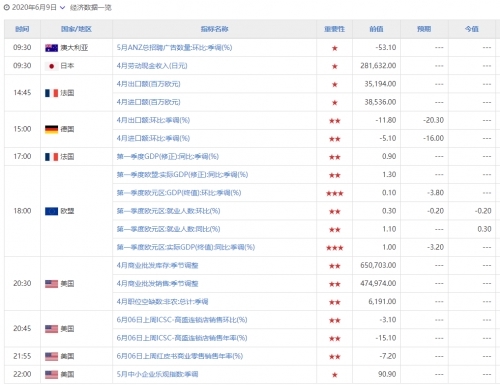
Task: Click the France flag in 14:45 row
Action: tap(51, 93)
